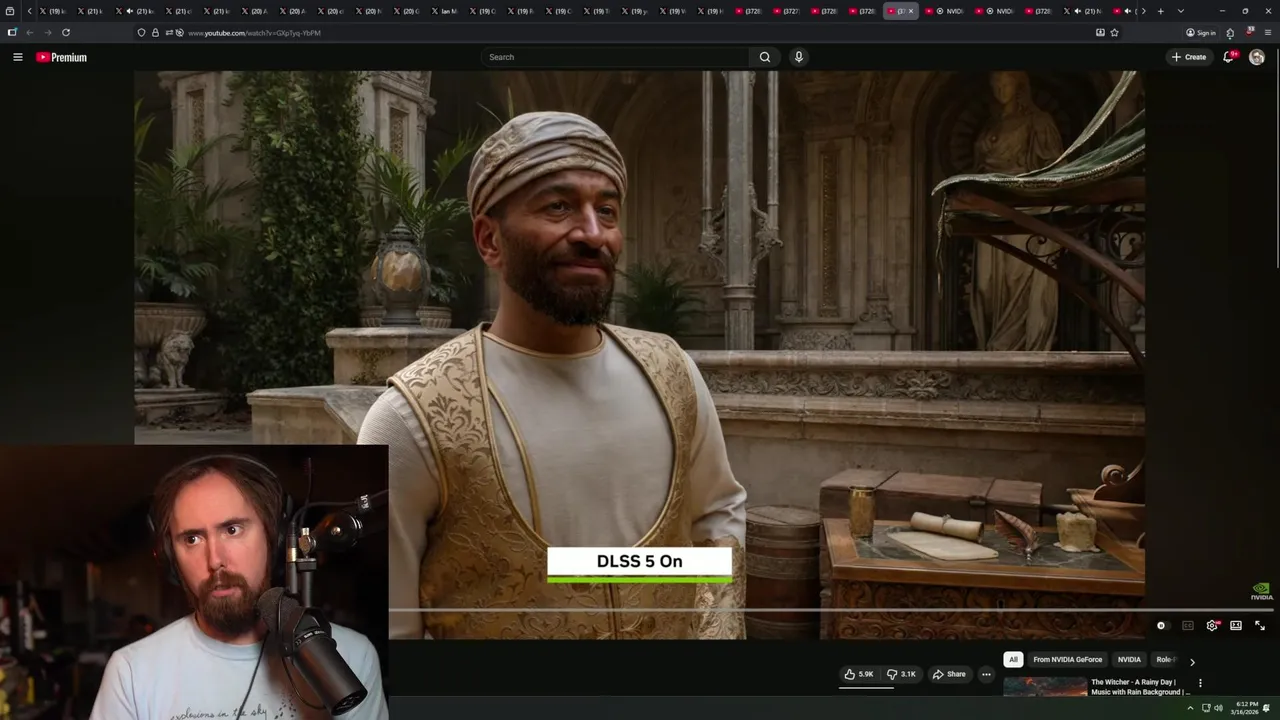Switch to theater mode view
This screenshot has height=720, width=1280.
(x=1236, y=626)
